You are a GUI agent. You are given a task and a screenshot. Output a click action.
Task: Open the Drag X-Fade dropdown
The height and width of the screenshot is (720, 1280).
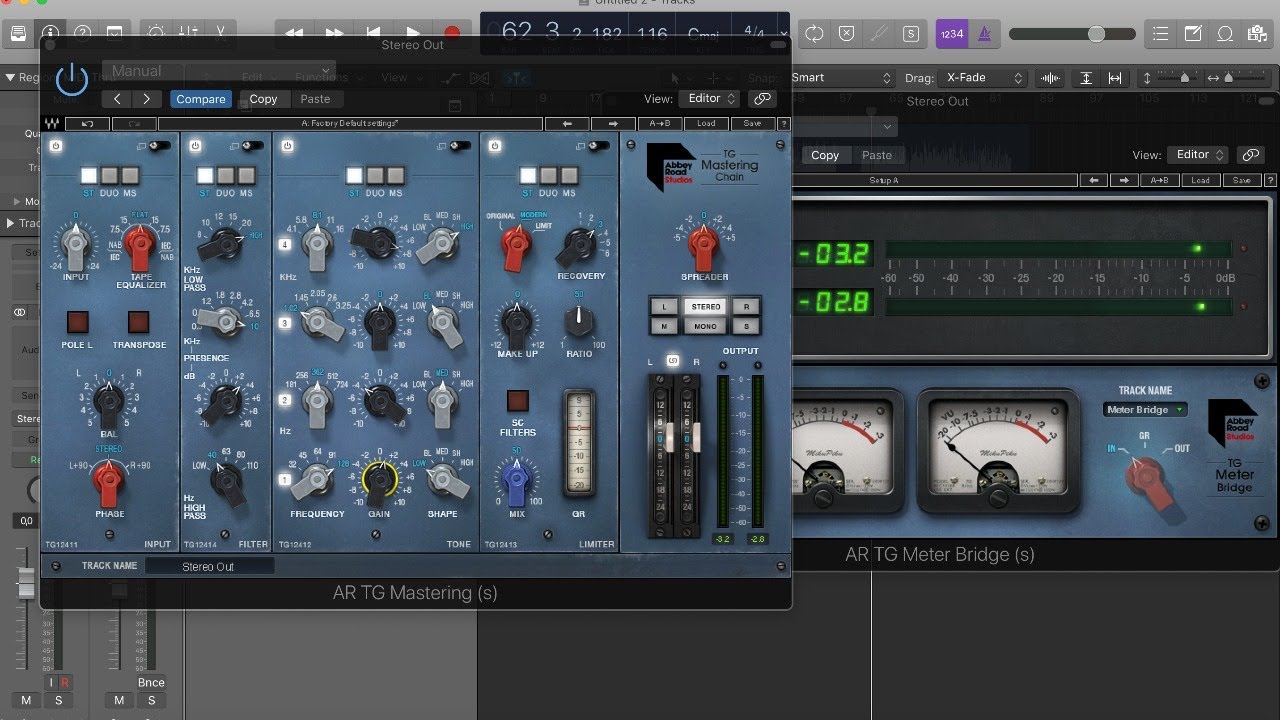(985, 78)
